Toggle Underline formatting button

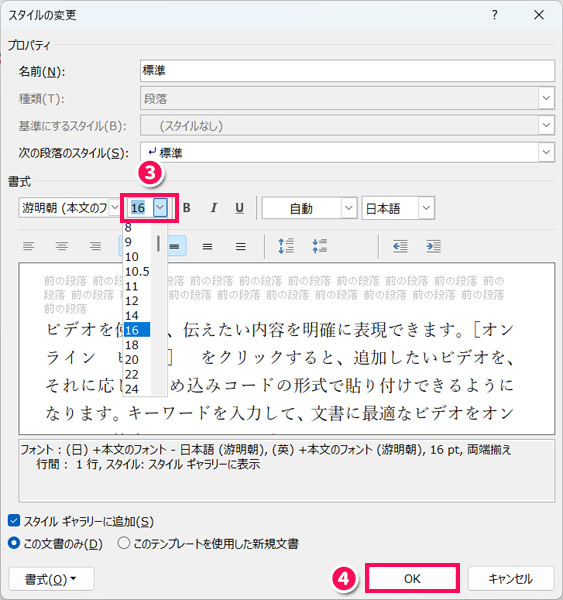click(240, 208)
